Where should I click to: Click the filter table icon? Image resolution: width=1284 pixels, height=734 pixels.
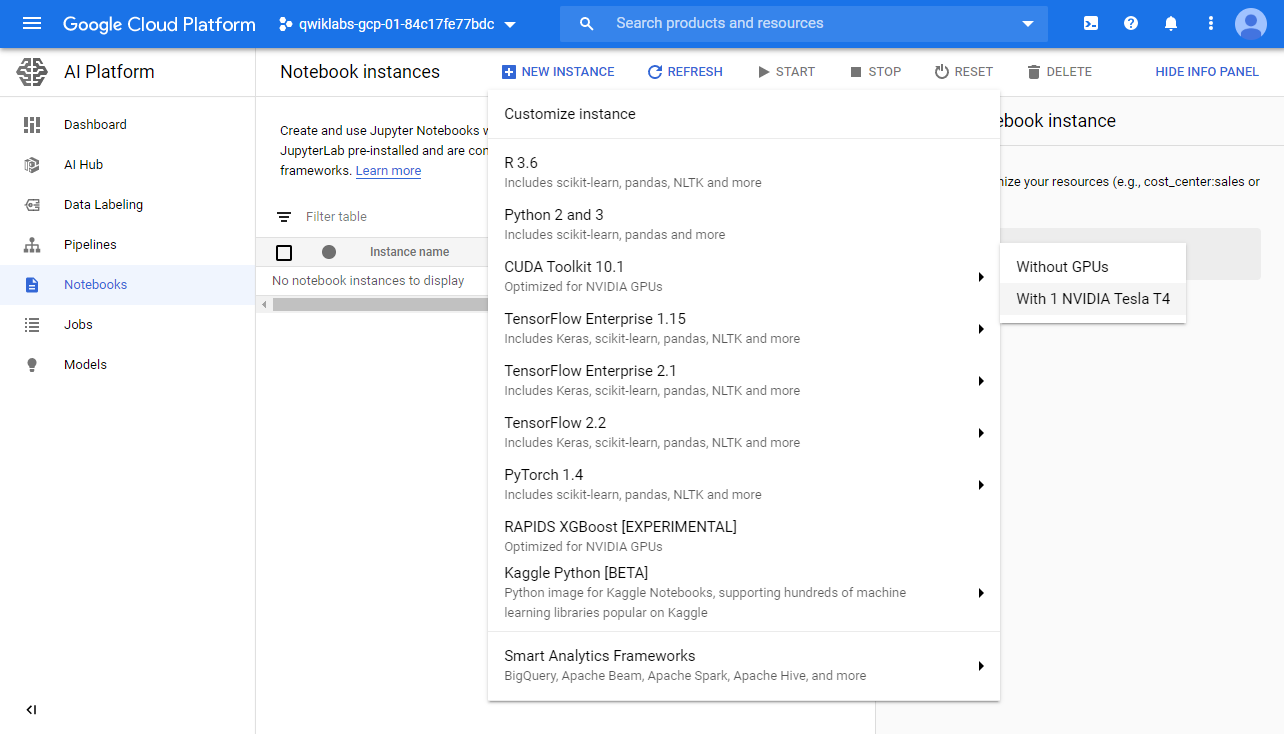(284, 217)
